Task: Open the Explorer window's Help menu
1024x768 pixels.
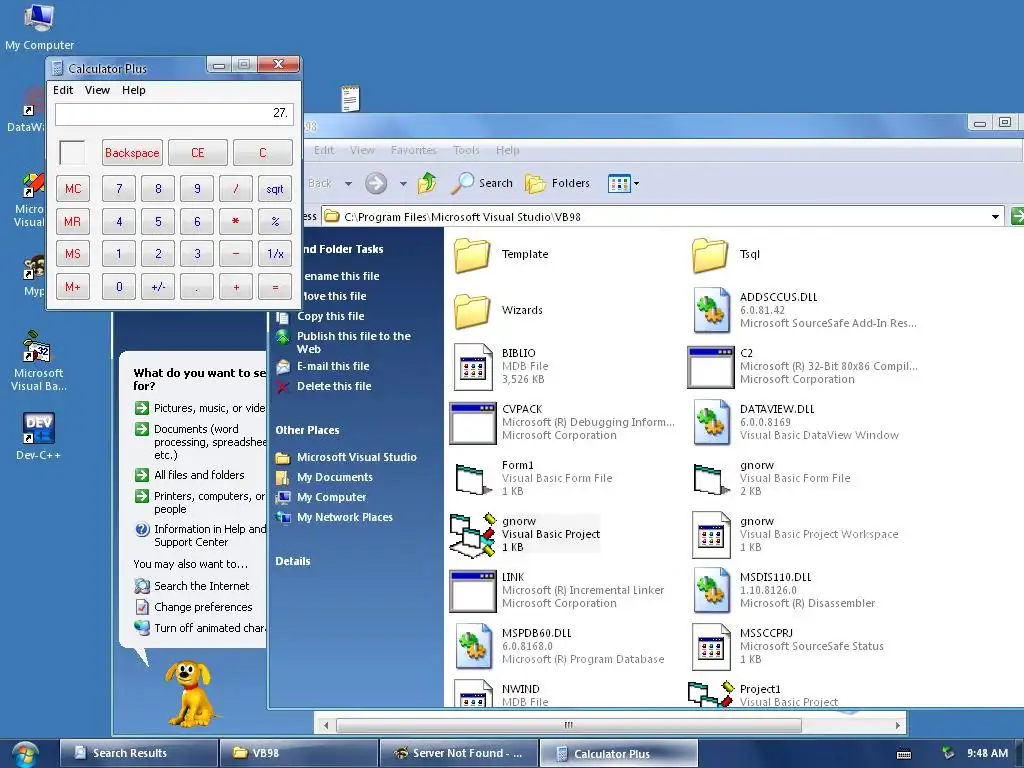Action: (x=507, y=150)
